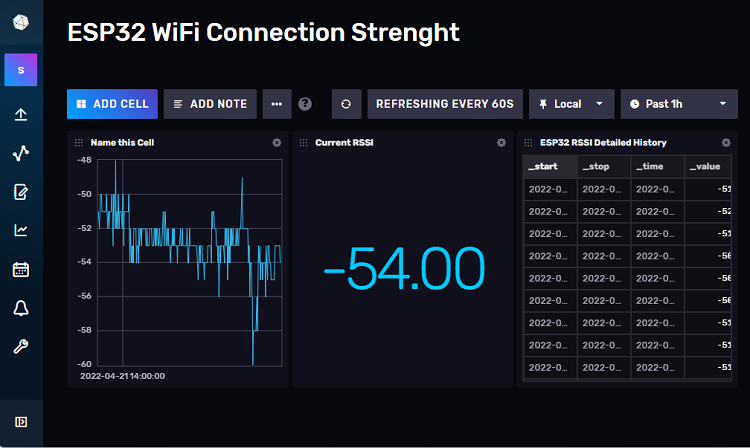Expand the sidebar navigation toggle
The width and height of the screenshot is (750, 448).
(x=21, y=421)
